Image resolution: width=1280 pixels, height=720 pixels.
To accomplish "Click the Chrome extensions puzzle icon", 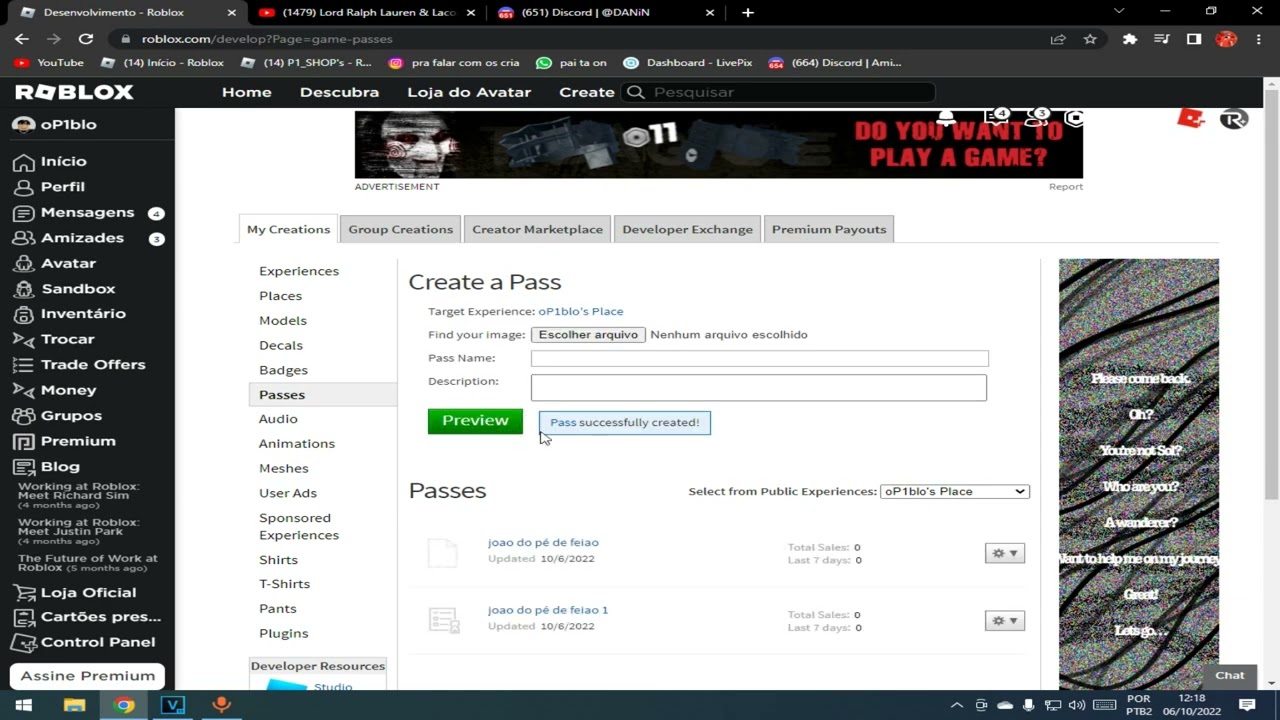I will point(1130,39).
